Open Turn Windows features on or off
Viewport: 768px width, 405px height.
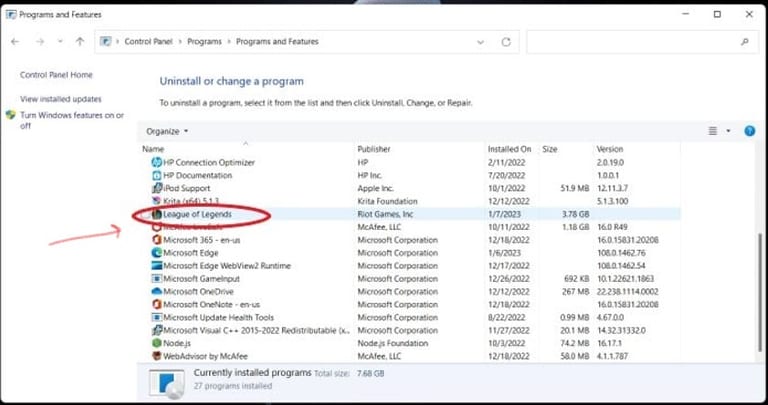[72, 120]
